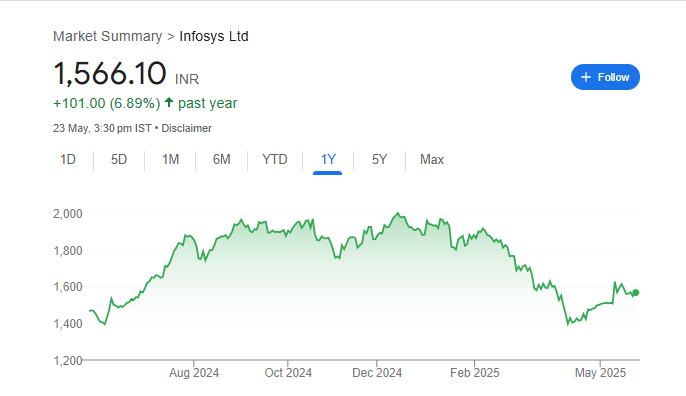The height and width of the screenshot is (396, 686).
Task: Click the May 2025 axis label
Action: tap(600, 373)
